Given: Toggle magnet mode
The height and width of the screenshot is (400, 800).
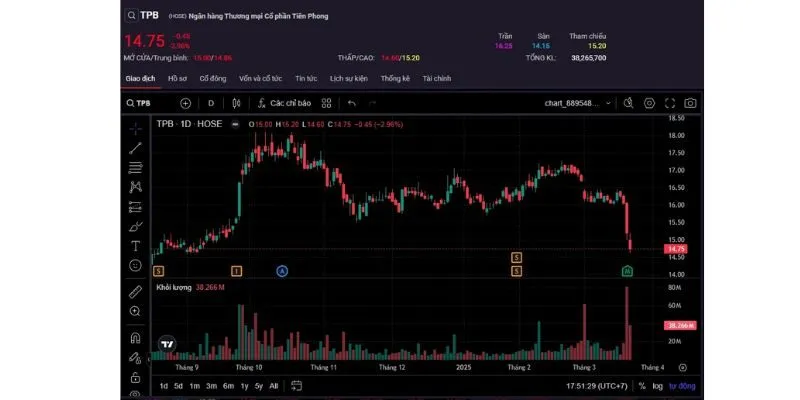Looking at the screenshot, I should pyautogui.click(x=135, y=338).
